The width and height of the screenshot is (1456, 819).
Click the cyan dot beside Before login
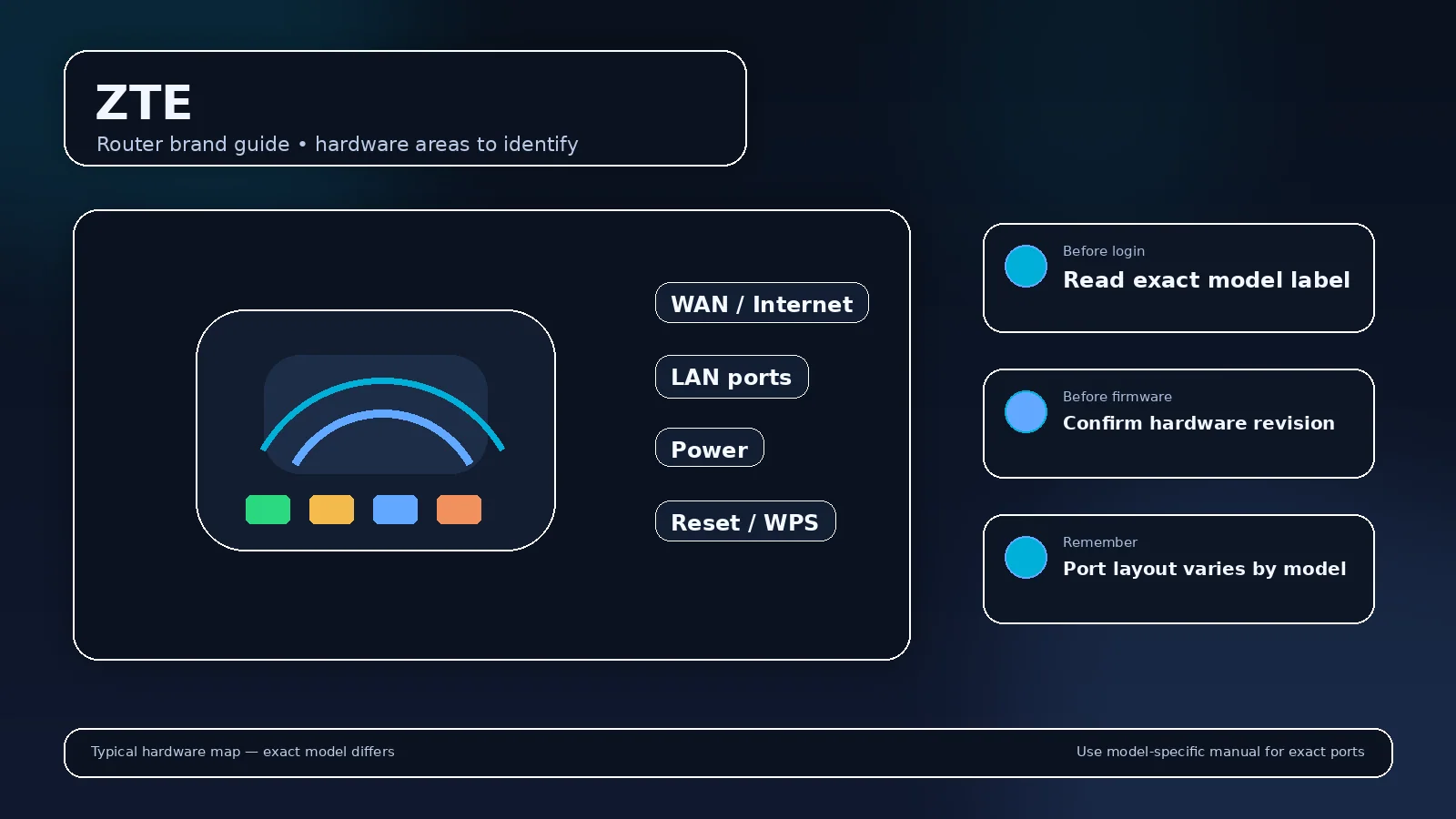[x=1026, y=266]
